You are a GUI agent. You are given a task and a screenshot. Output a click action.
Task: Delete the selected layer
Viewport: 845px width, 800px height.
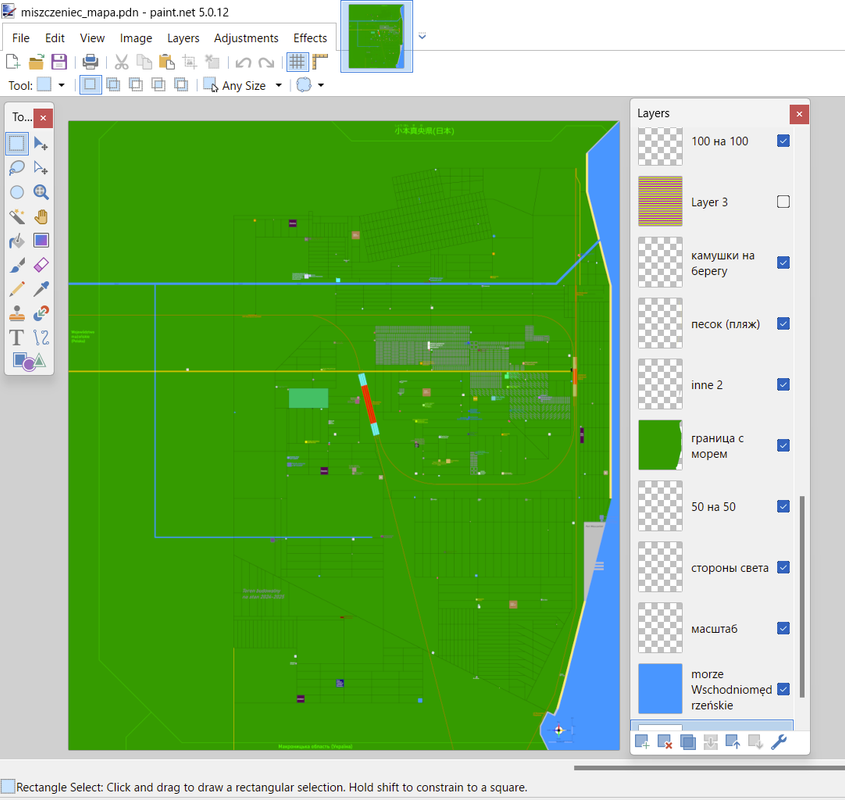(x=665, y=742)
